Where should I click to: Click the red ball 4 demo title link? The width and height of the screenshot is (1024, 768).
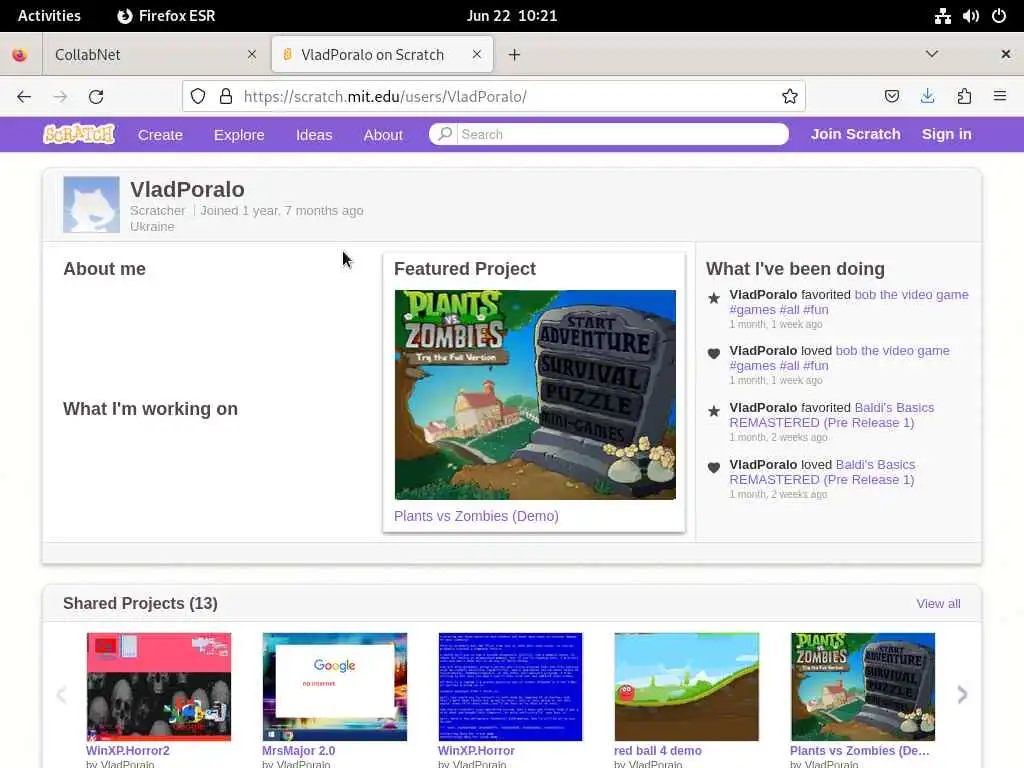click(658, 750)
